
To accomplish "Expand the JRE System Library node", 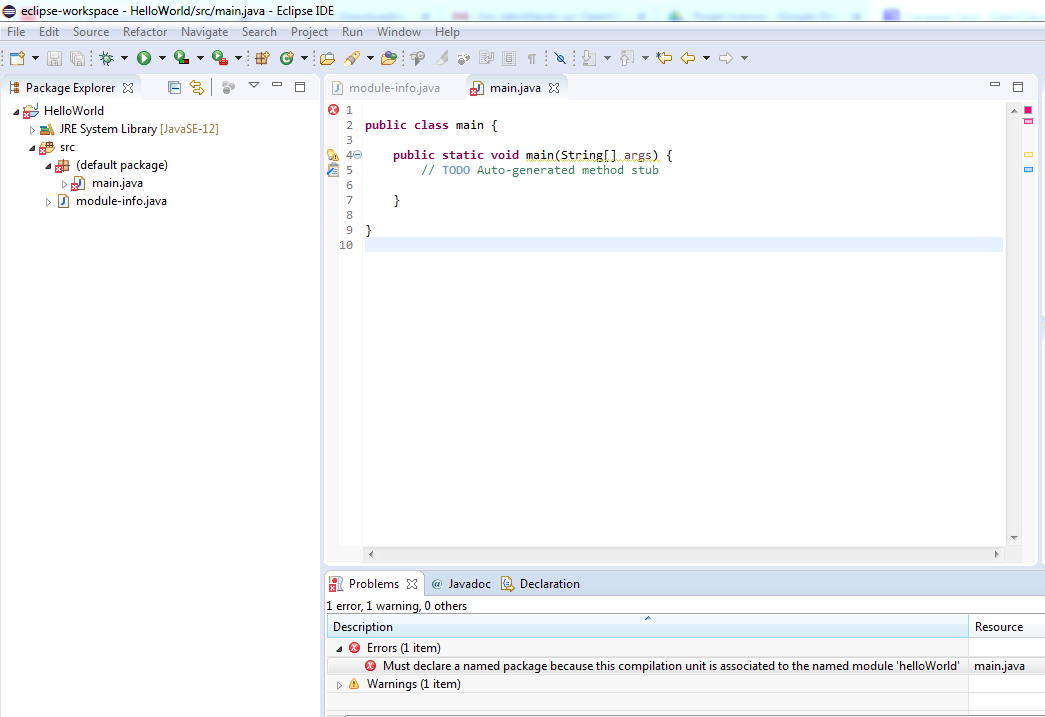I will click(32, 130).
